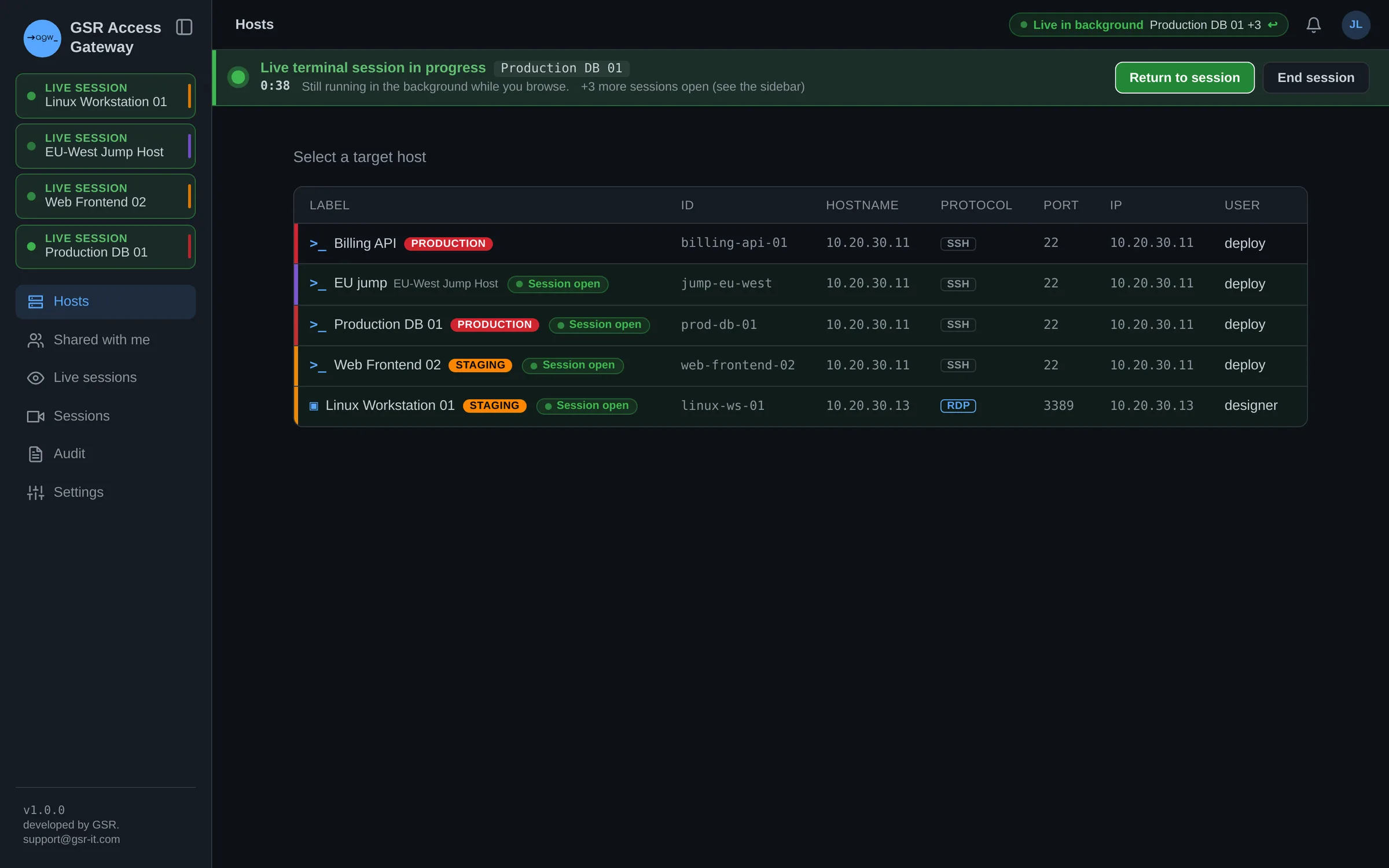Open Web Frontend 02 live session card
Screen dimensions: 1389x868
[x=105, y=196]
